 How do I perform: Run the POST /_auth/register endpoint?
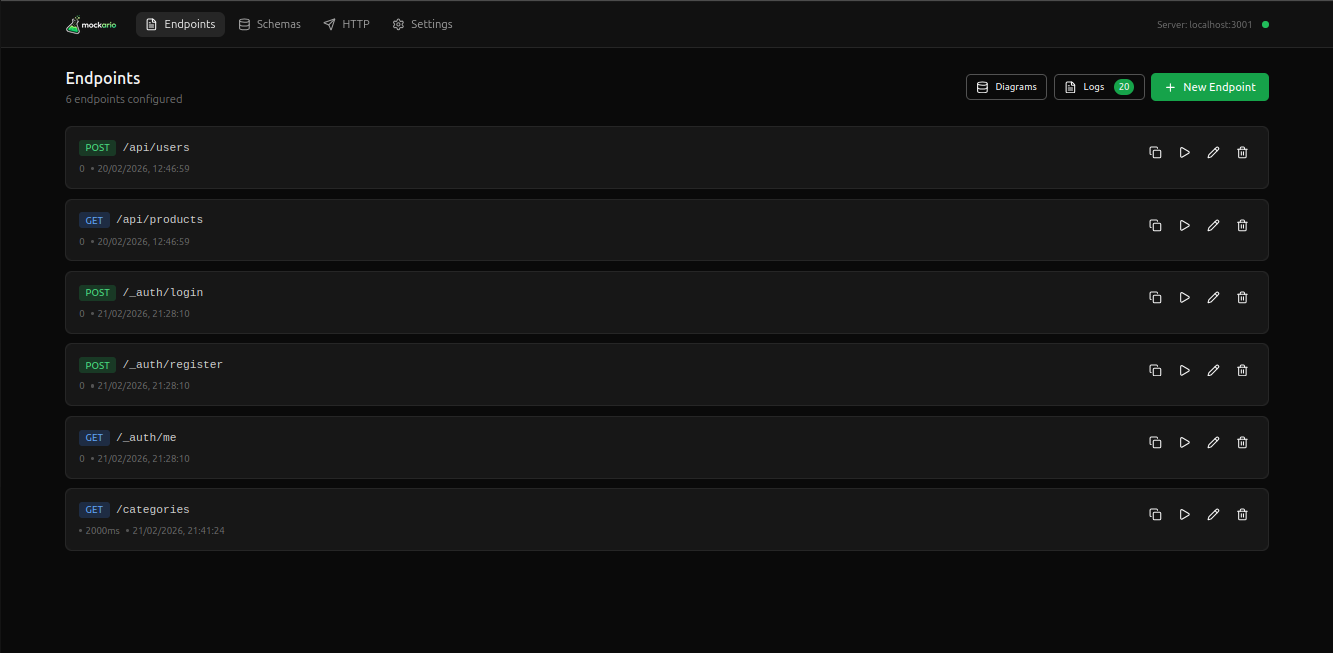[x=1184, y=370]
